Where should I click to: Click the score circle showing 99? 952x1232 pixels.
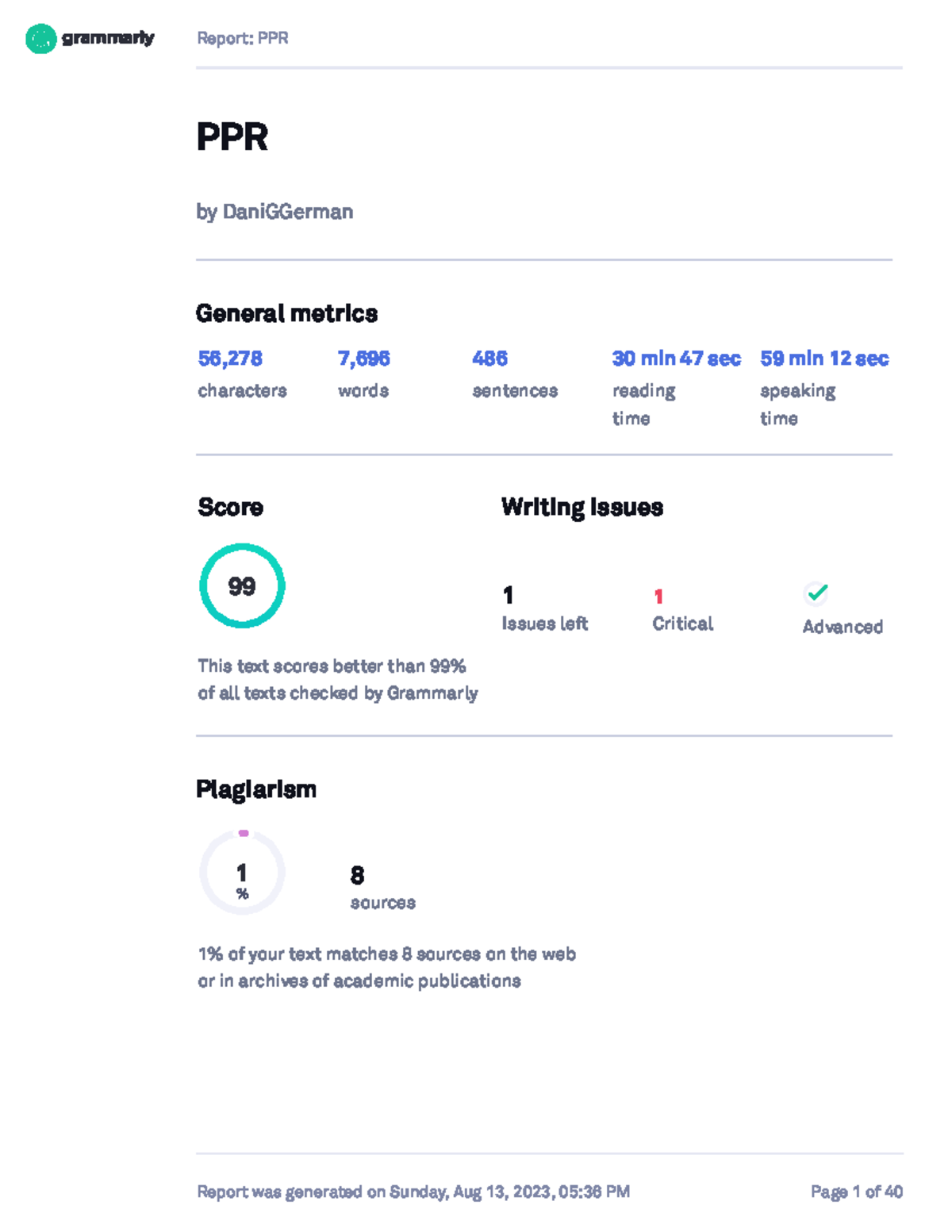242,586
